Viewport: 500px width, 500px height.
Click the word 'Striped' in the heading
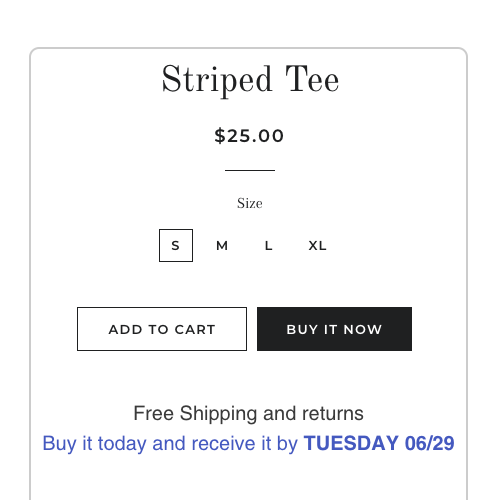pos(217,81)
